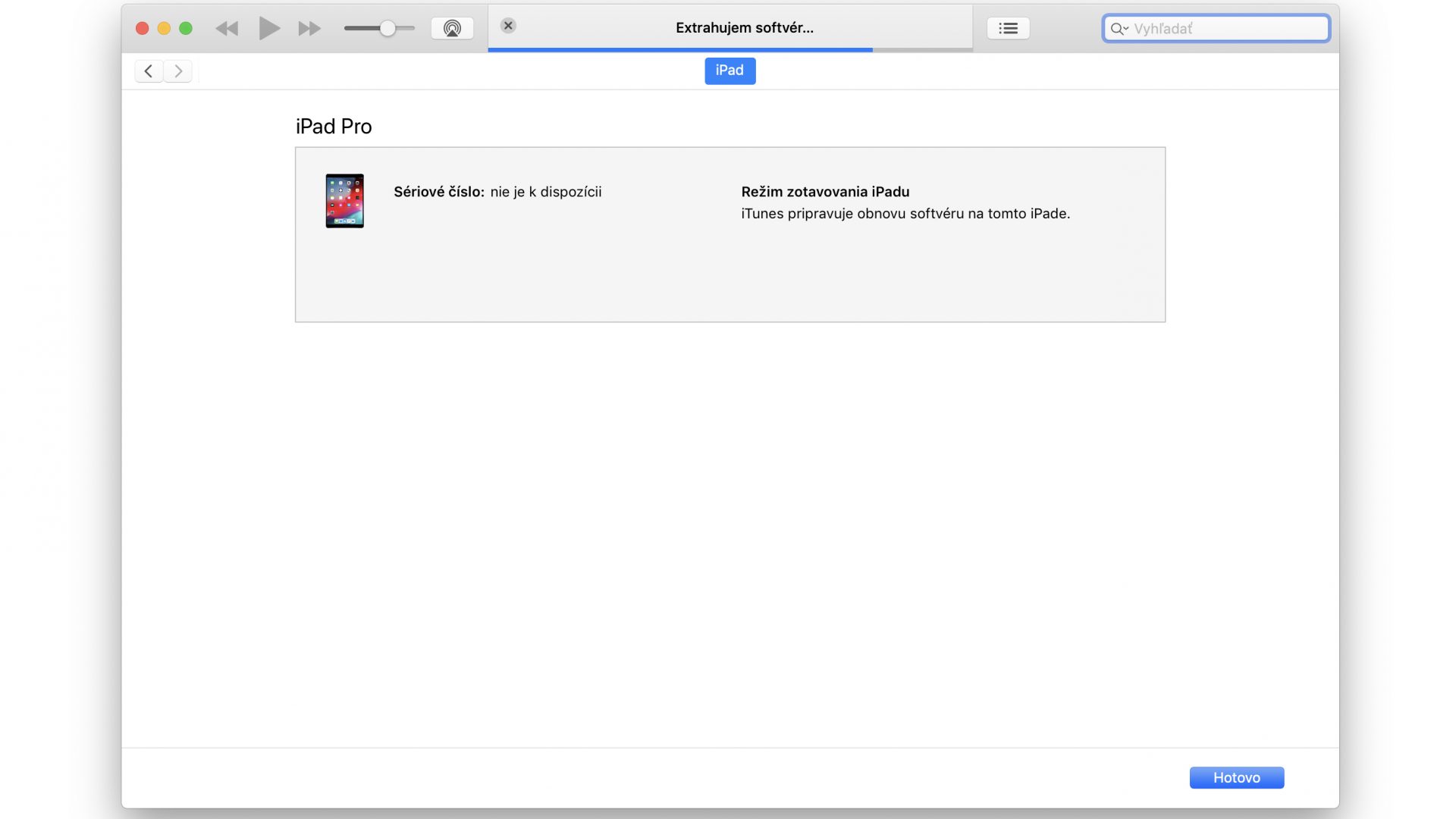
Task: Start playback with the play button
Action: 269,29
